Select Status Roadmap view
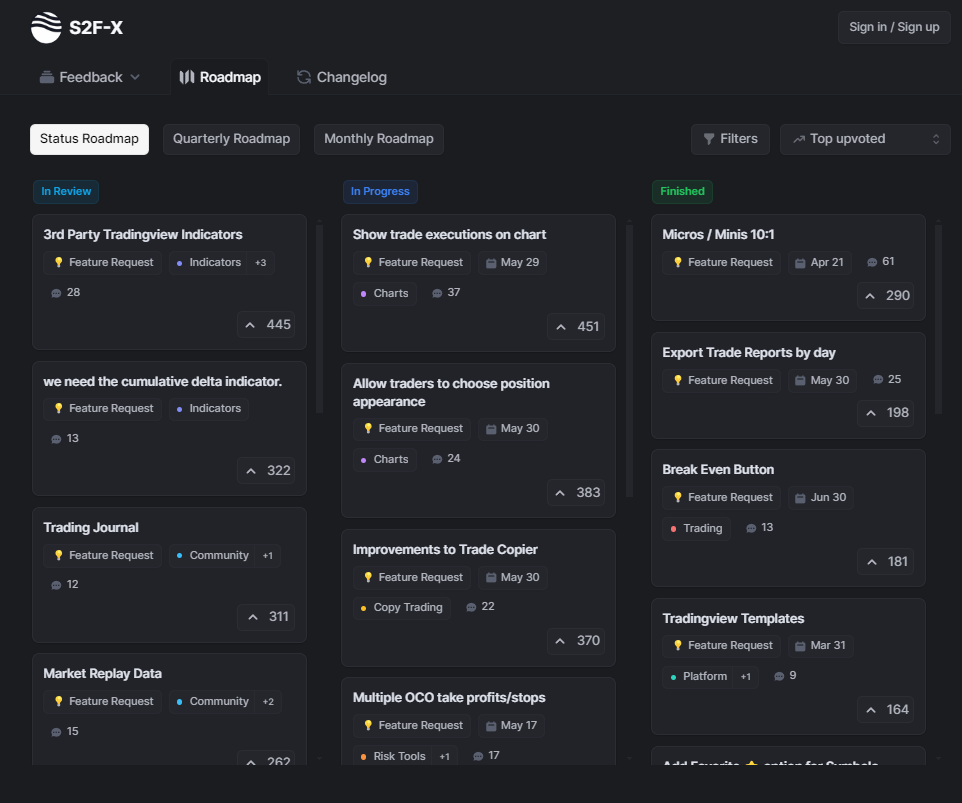The width and height of the screenshot is (962, 803). coord(90,139)
